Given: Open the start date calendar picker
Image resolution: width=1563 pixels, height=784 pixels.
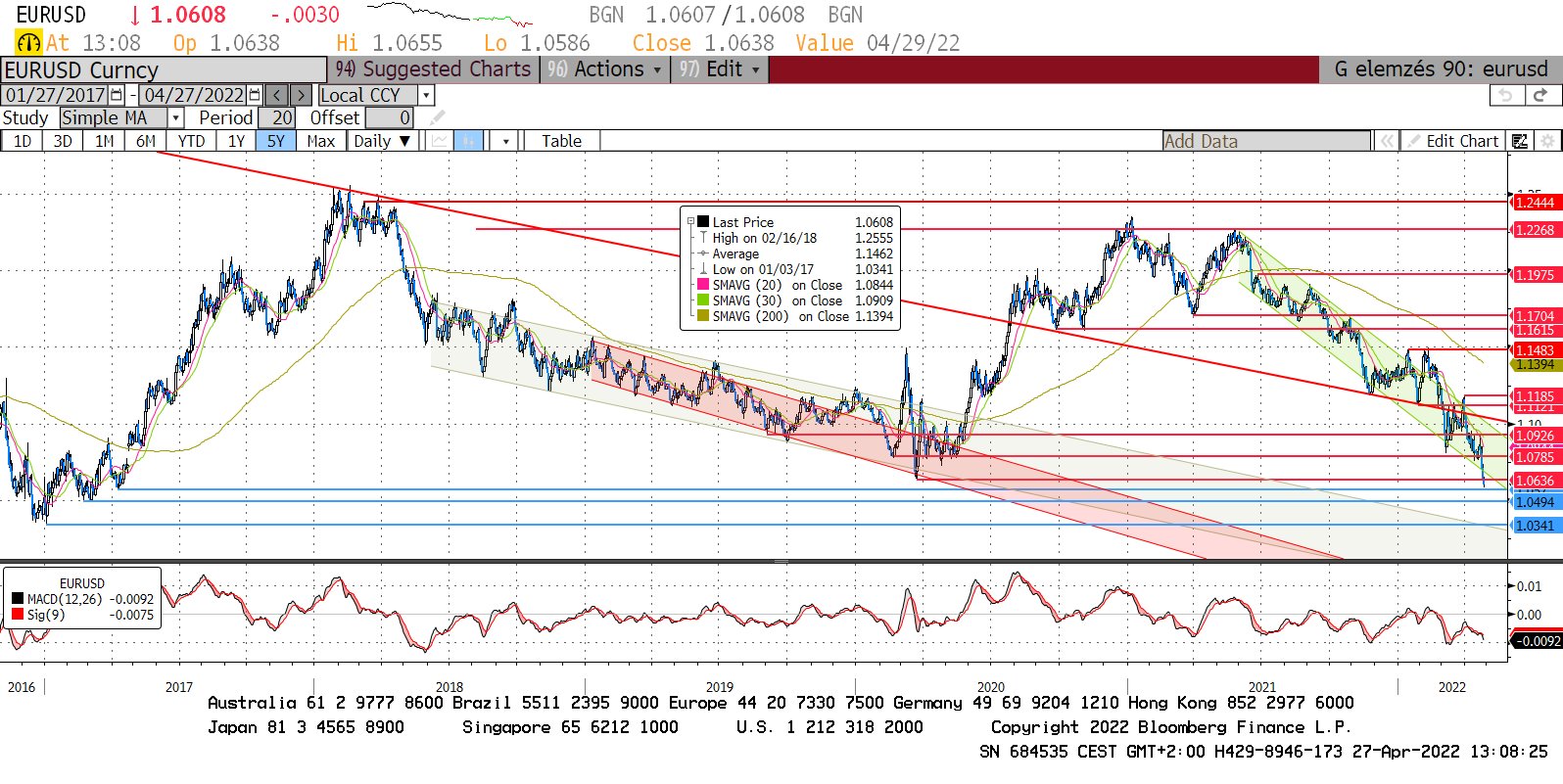Looking at the screenshot, I should (117, 95).
